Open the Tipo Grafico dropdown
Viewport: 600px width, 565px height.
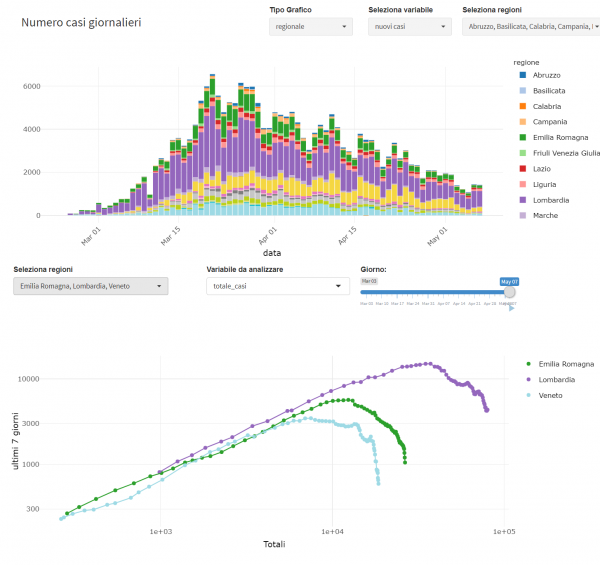click(x=310, y=28)
